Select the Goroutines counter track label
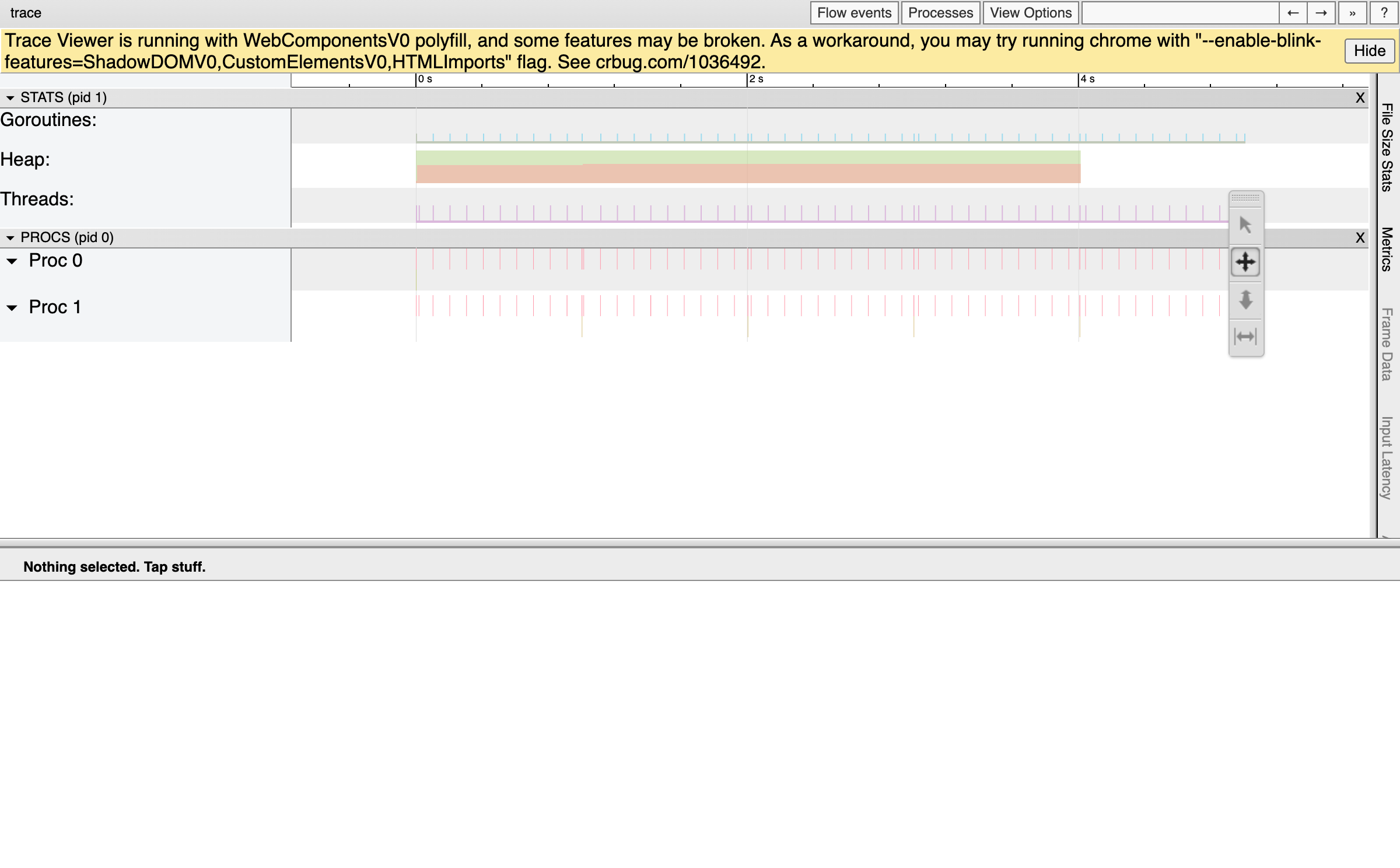The height and width of the screenshot is (868, 1400). pyautogui.click(x=48, y=120)
